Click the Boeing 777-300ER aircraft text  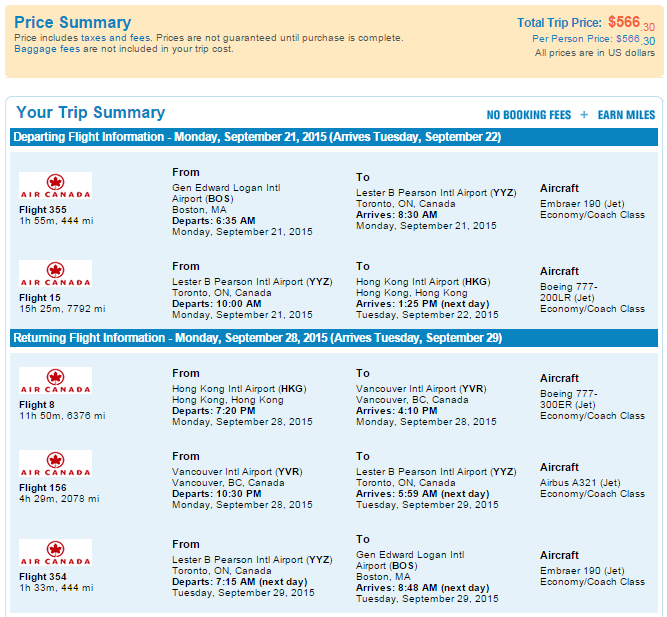point(569,399)
